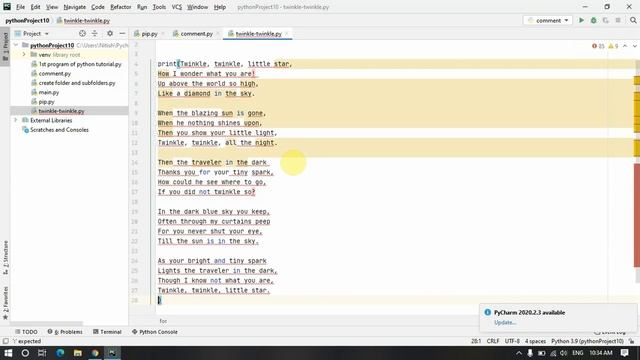This screenshot has width=640, height=360.
Task: Select 1st program of python tutorial.py
Action: [x=80, y=64]
